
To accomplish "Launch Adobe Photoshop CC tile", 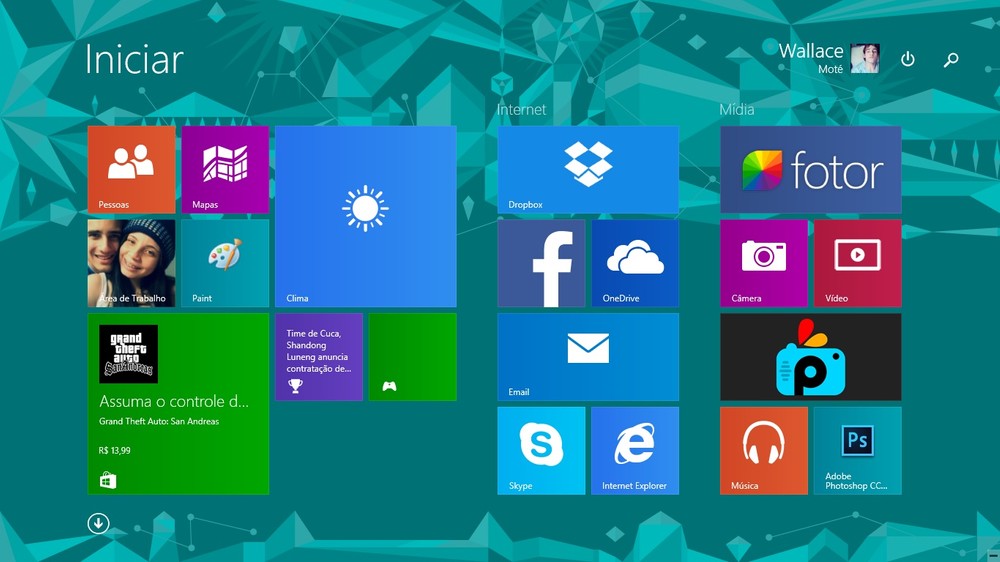I will point(858,450).
